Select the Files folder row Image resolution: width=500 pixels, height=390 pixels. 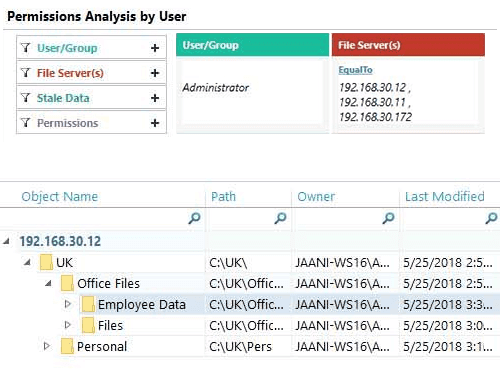pos(250,325)
